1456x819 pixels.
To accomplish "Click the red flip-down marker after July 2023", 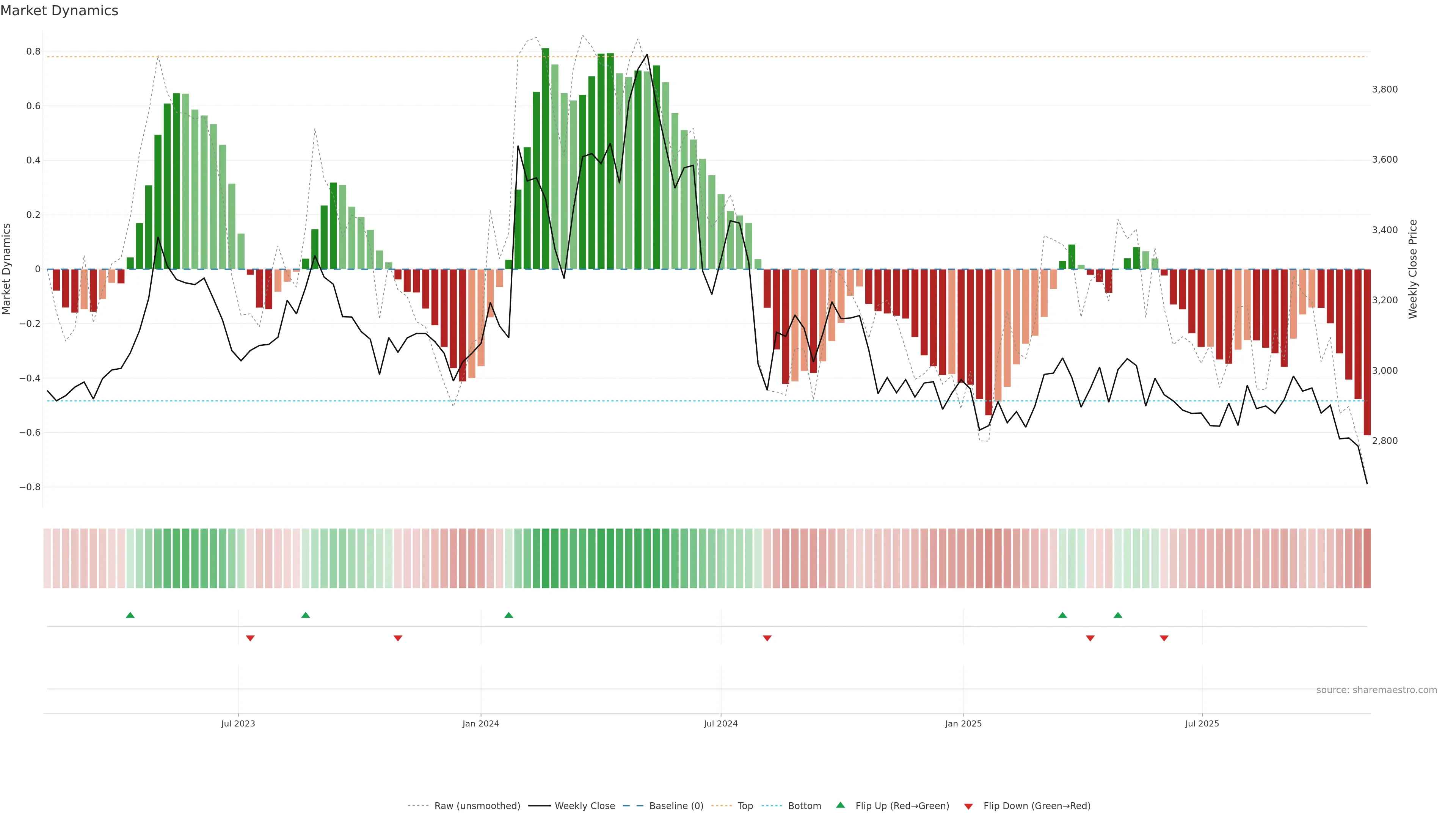I will pos(250,638).
